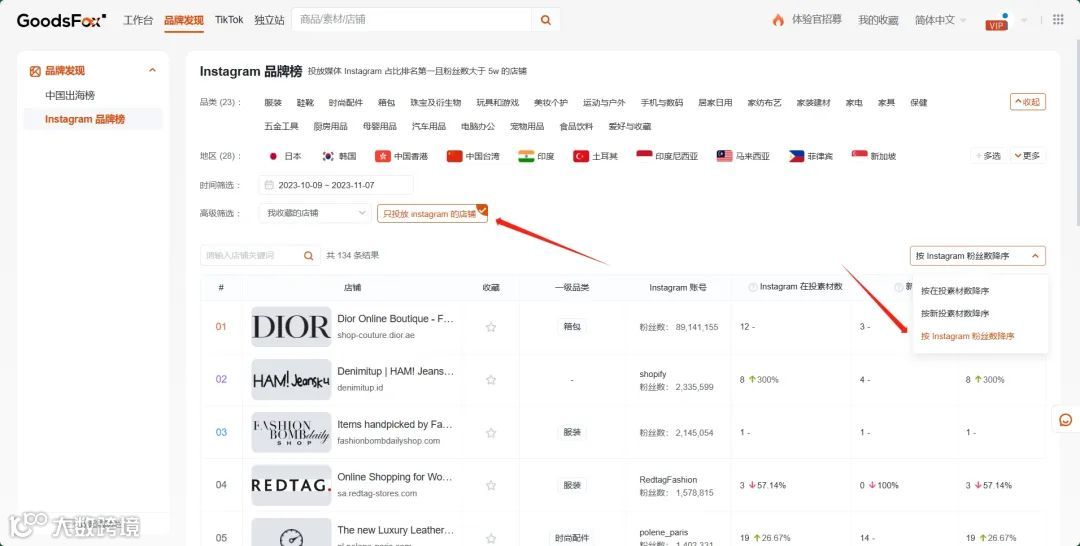1080x546 pixels.
Task: Filter by 手机与数码 category
Action: 661,103
